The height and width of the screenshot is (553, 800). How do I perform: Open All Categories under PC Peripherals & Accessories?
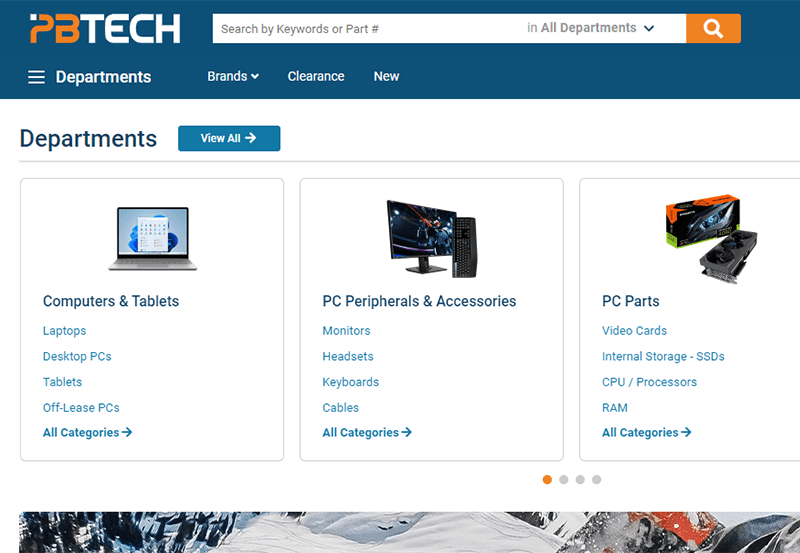click(x=367, y=433)
